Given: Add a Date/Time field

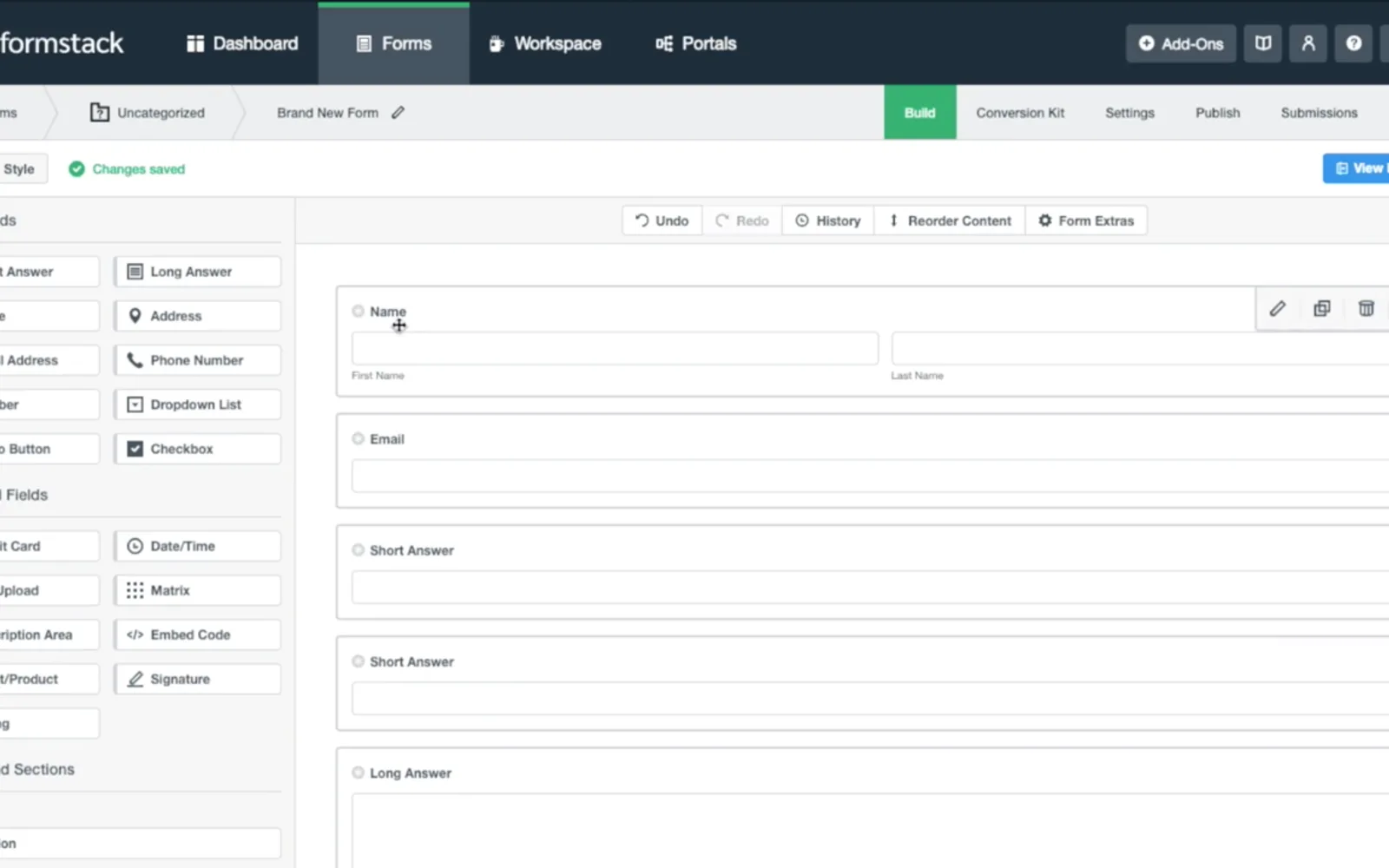Looking at the screenshot, I should (x=197, y=546).
